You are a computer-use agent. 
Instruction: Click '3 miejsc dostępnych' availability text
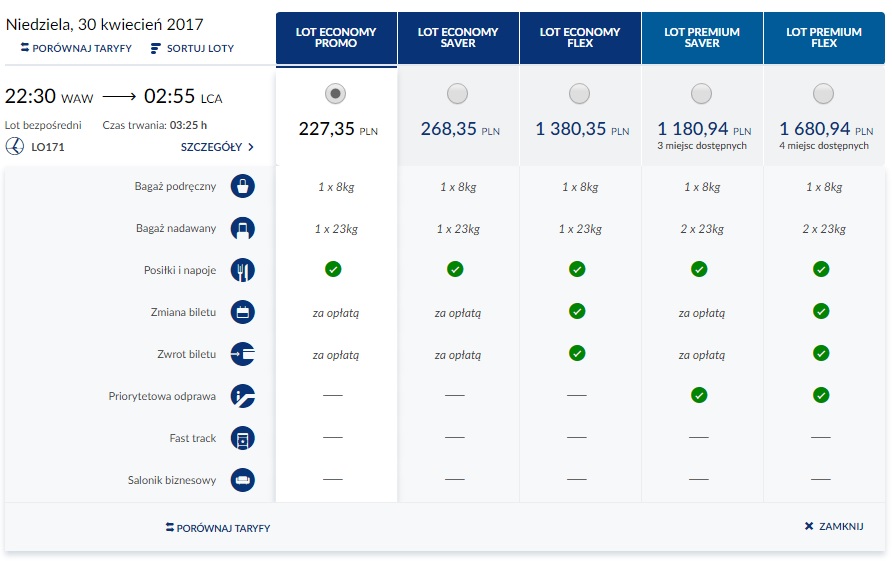click(x=702, y=146)
